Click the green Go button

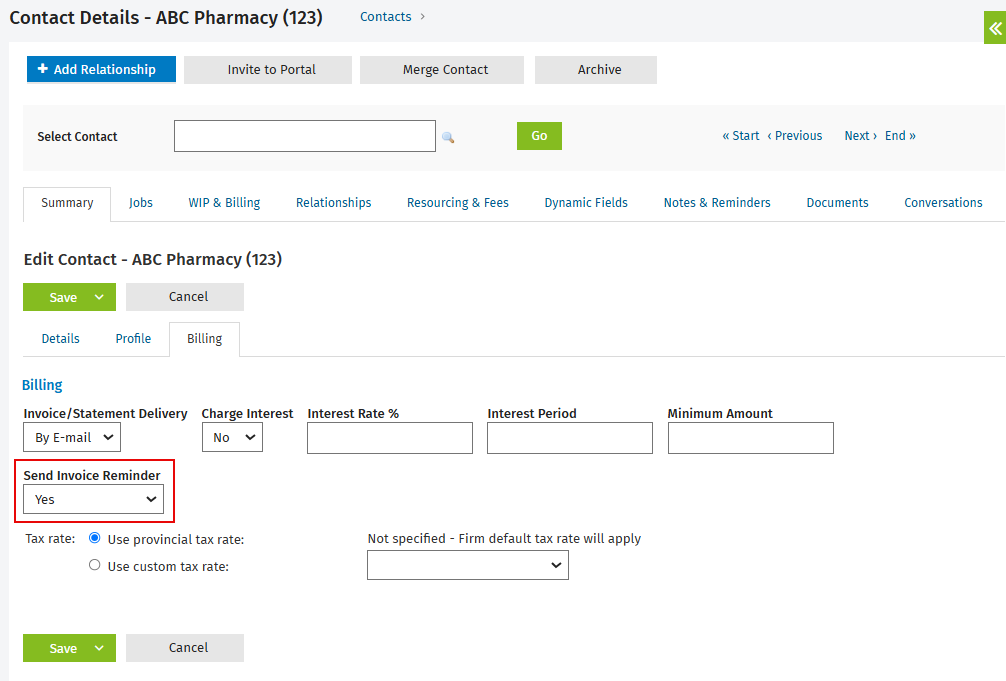pos(540,136)
